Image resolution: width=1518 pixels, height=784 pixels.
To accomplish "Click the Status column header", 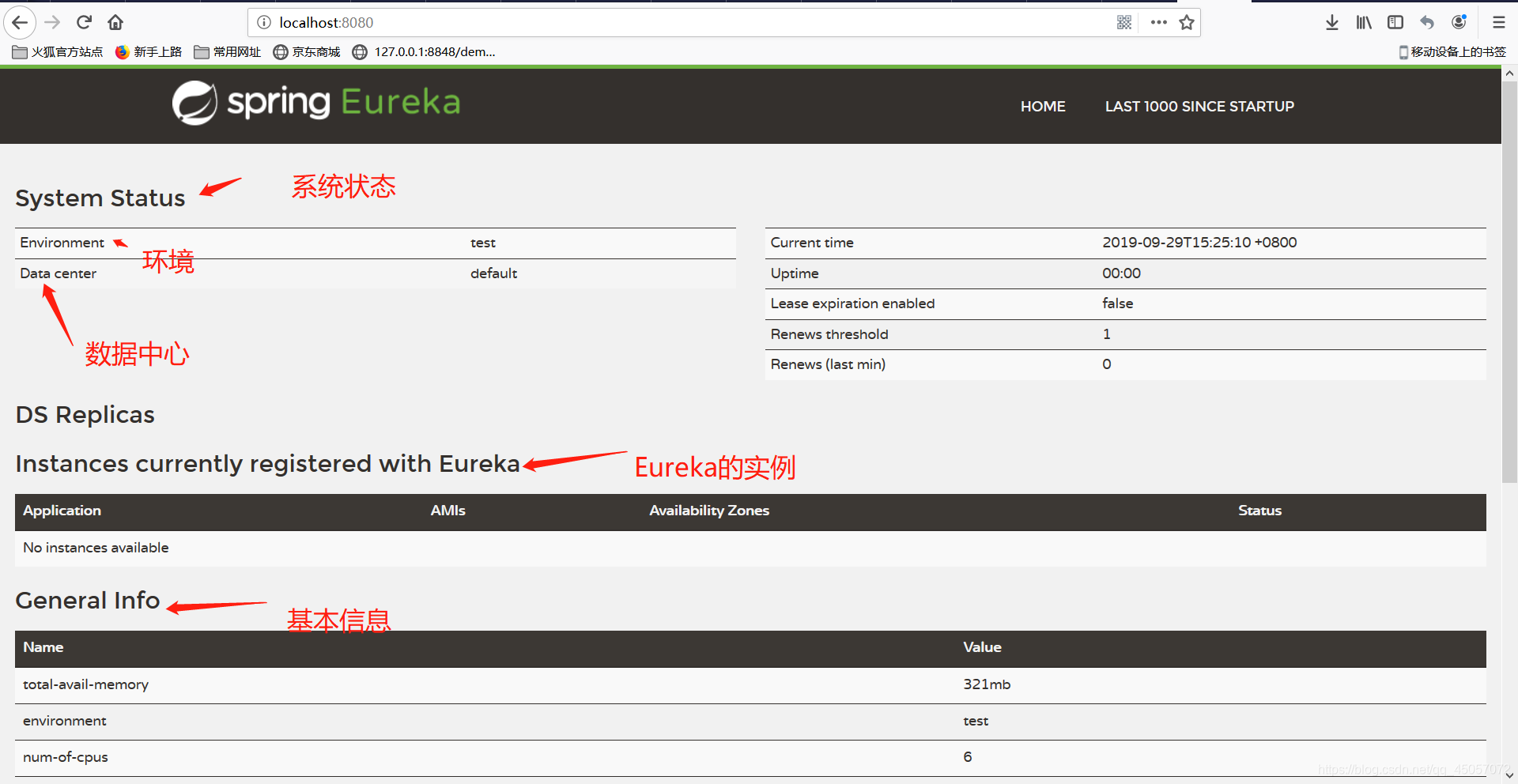I will pyautogui.click(x=1259, y=511).
